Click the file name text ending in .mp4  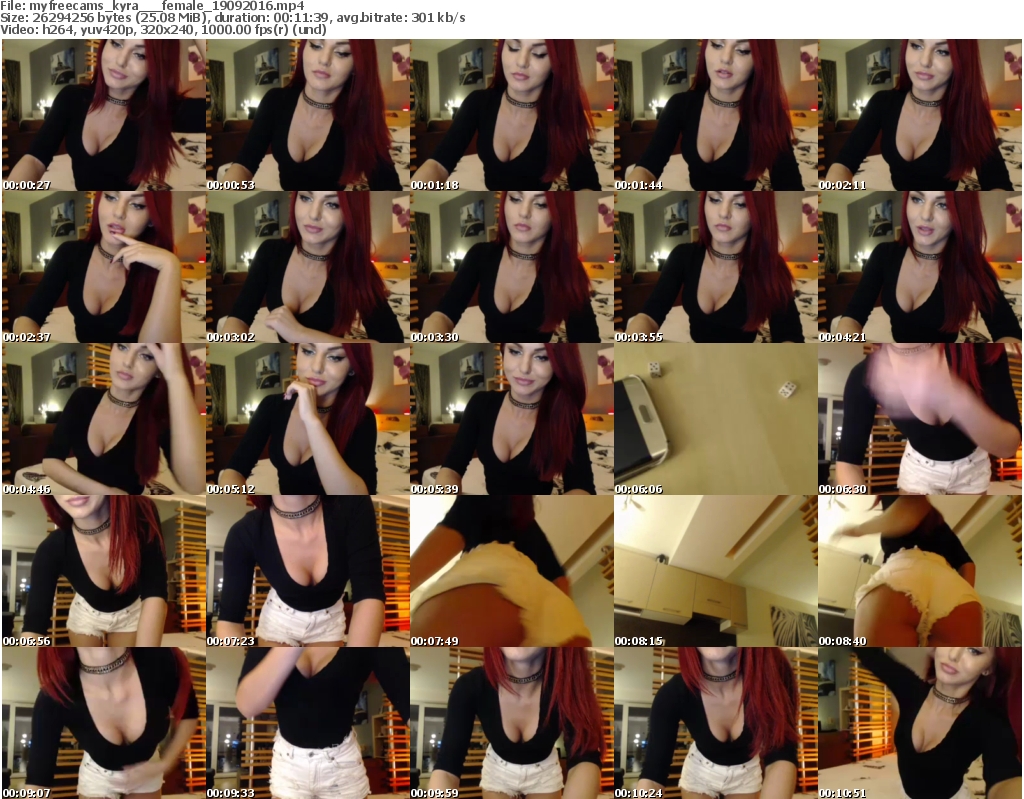[167, 6]
